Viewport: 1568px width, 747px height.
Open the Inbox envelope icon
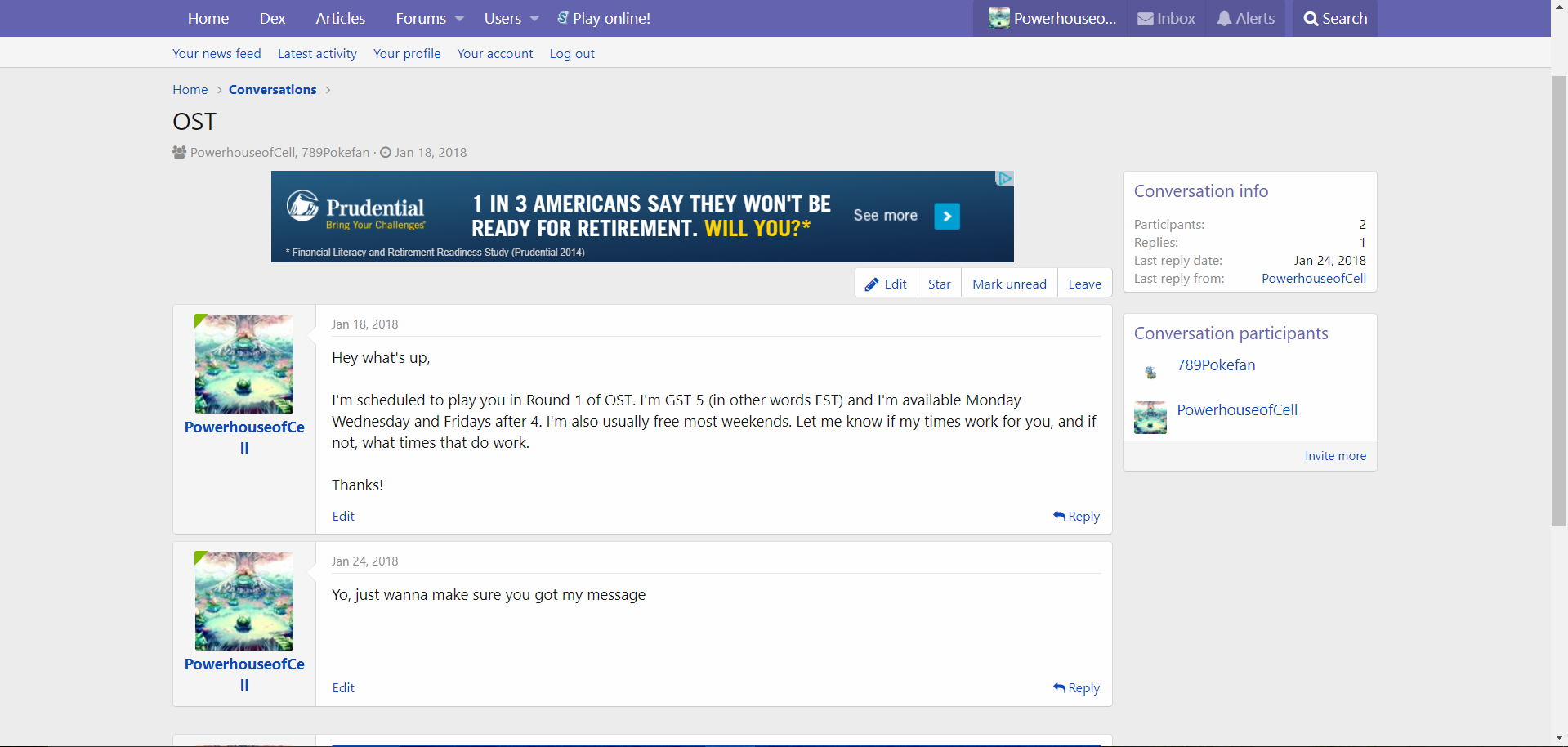pyautogui.click(x=1146, y=19)
